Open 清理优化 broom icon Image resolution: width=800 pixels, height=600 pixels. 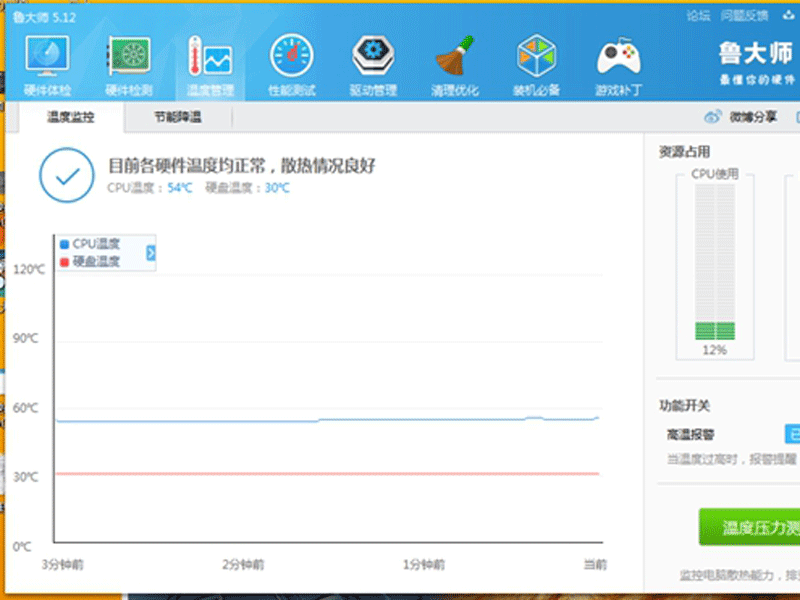tap(455, 55)
